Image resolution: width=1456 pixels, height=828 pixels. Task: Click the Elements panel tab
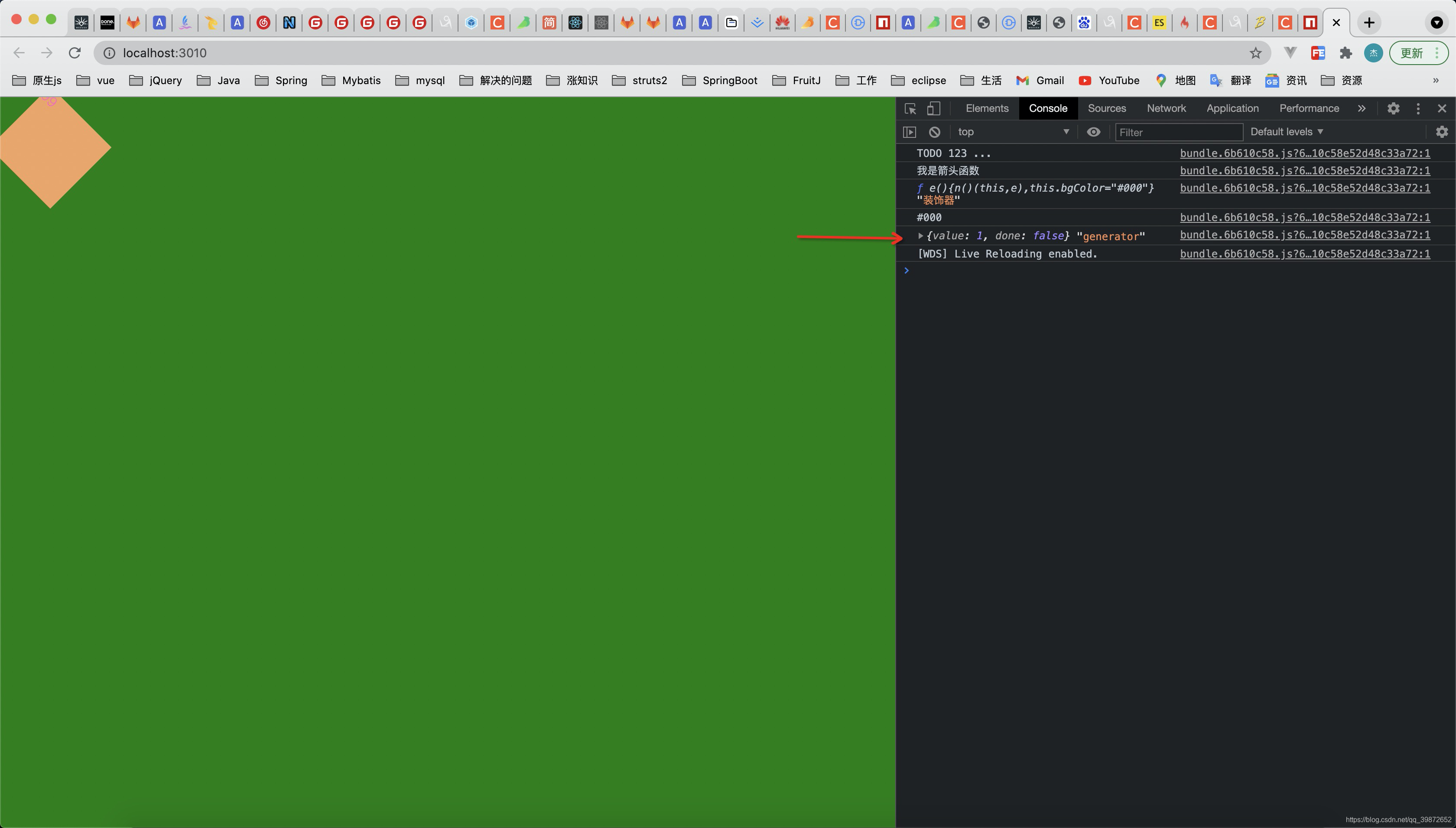987,108
